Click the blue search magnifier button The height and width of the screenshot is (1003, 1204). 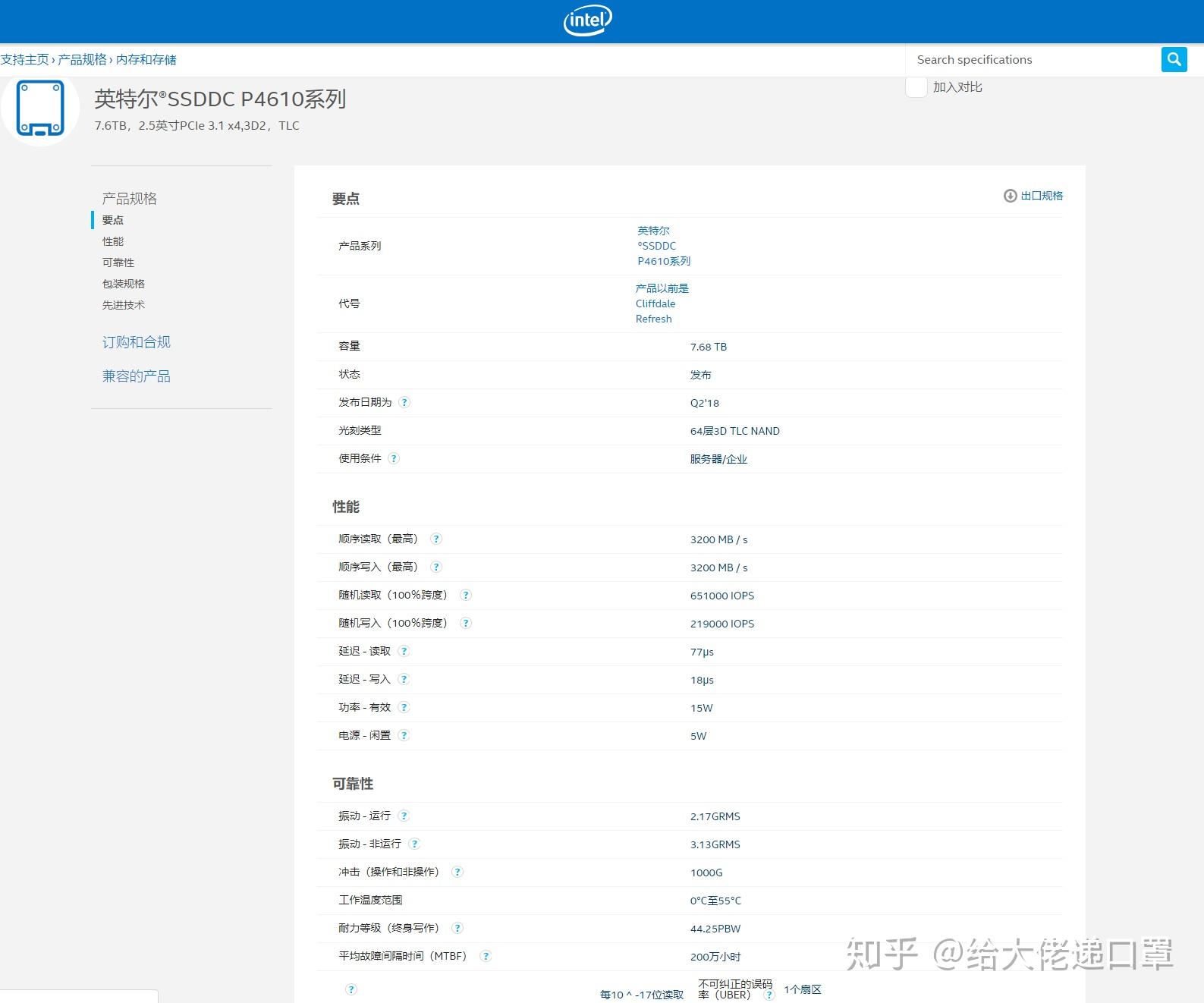(1174, 59)
